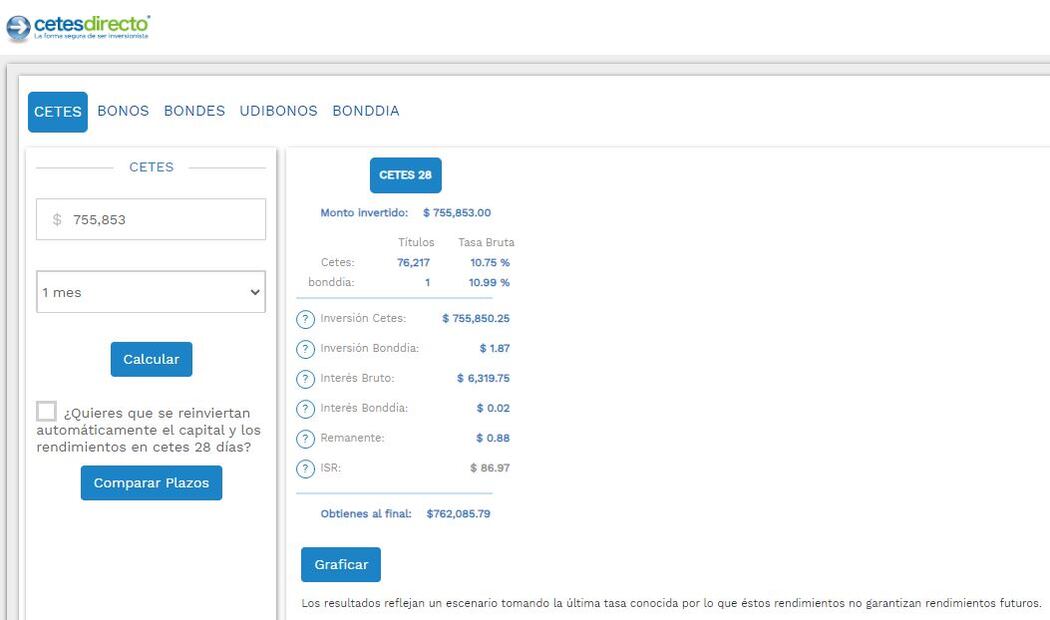Switch to the UDIBONOS tab

279,110
